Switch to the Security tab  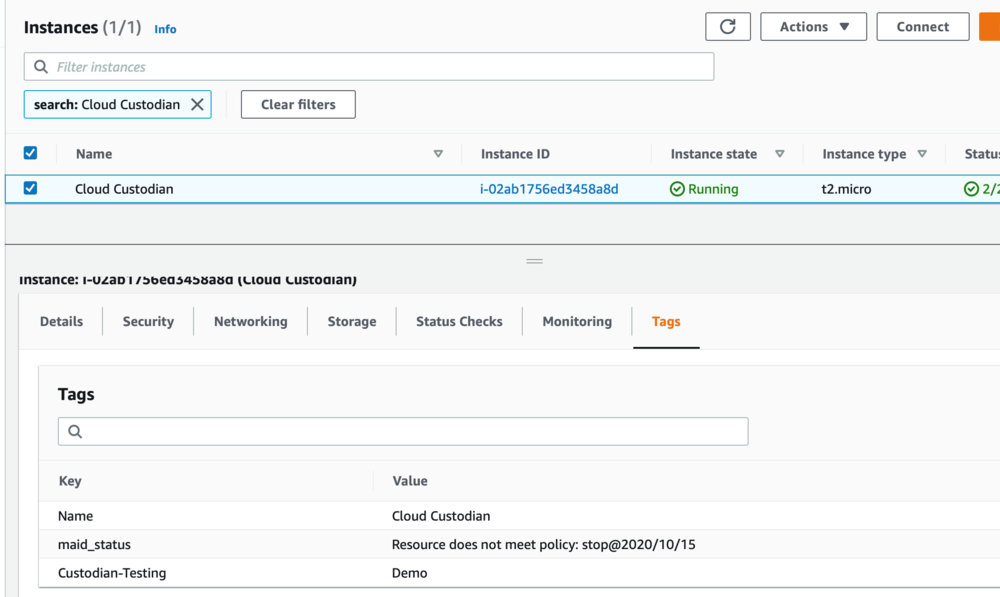coord(148,321)
